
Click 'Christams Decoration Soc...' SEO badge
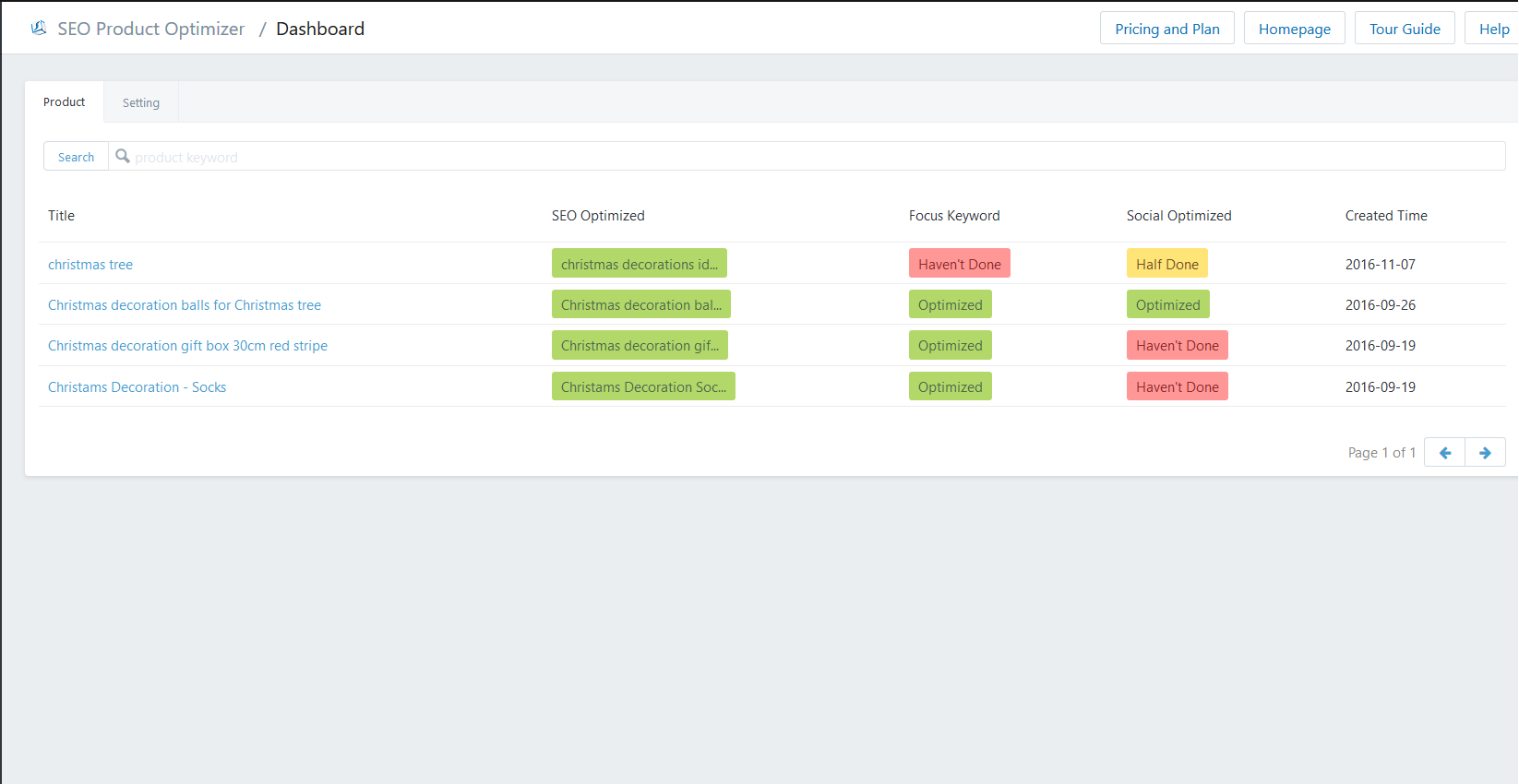(643, 386)
